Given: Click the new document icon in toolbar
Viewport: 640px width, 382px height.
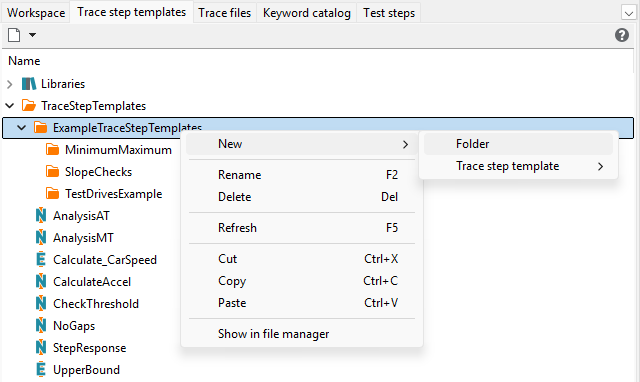Looking at the screenshot, I should coord(14,35).
